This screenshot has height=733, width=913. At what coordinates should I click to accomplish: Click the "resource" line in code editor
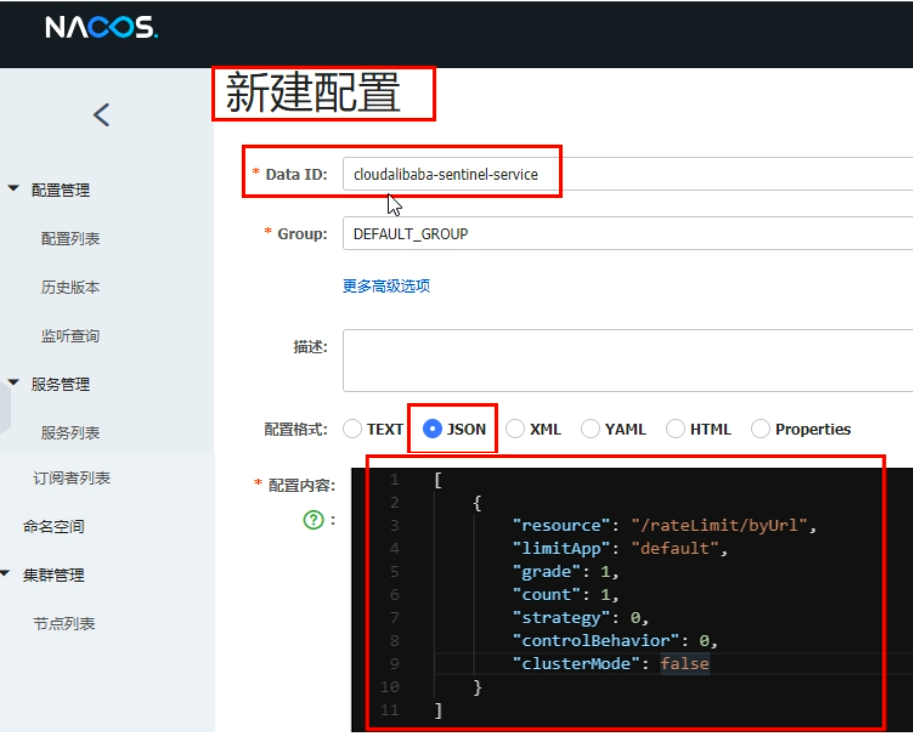[x=664, y=525]
